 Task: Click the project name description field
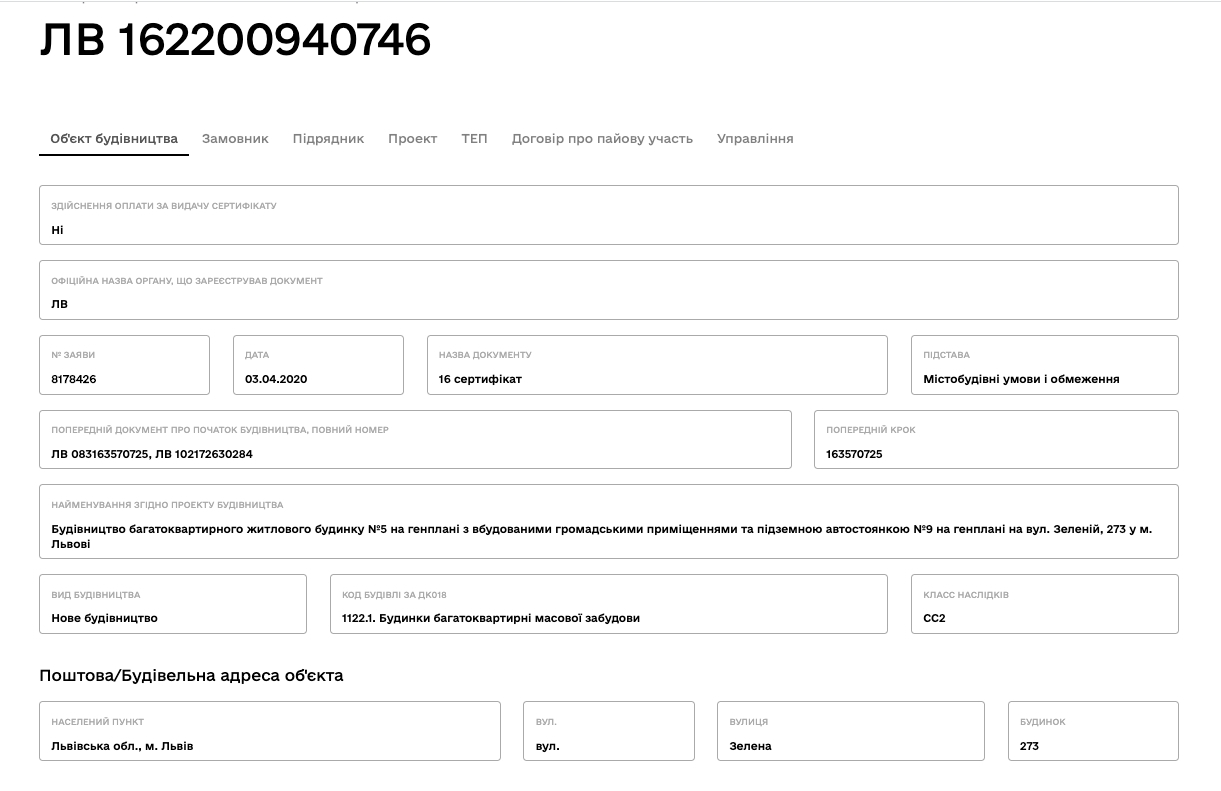click(x=609, y=521)
